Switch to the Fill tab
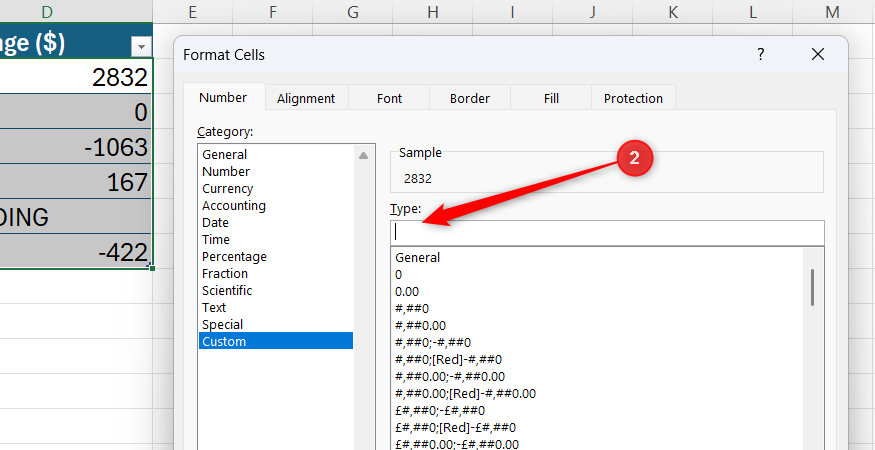 551,98
